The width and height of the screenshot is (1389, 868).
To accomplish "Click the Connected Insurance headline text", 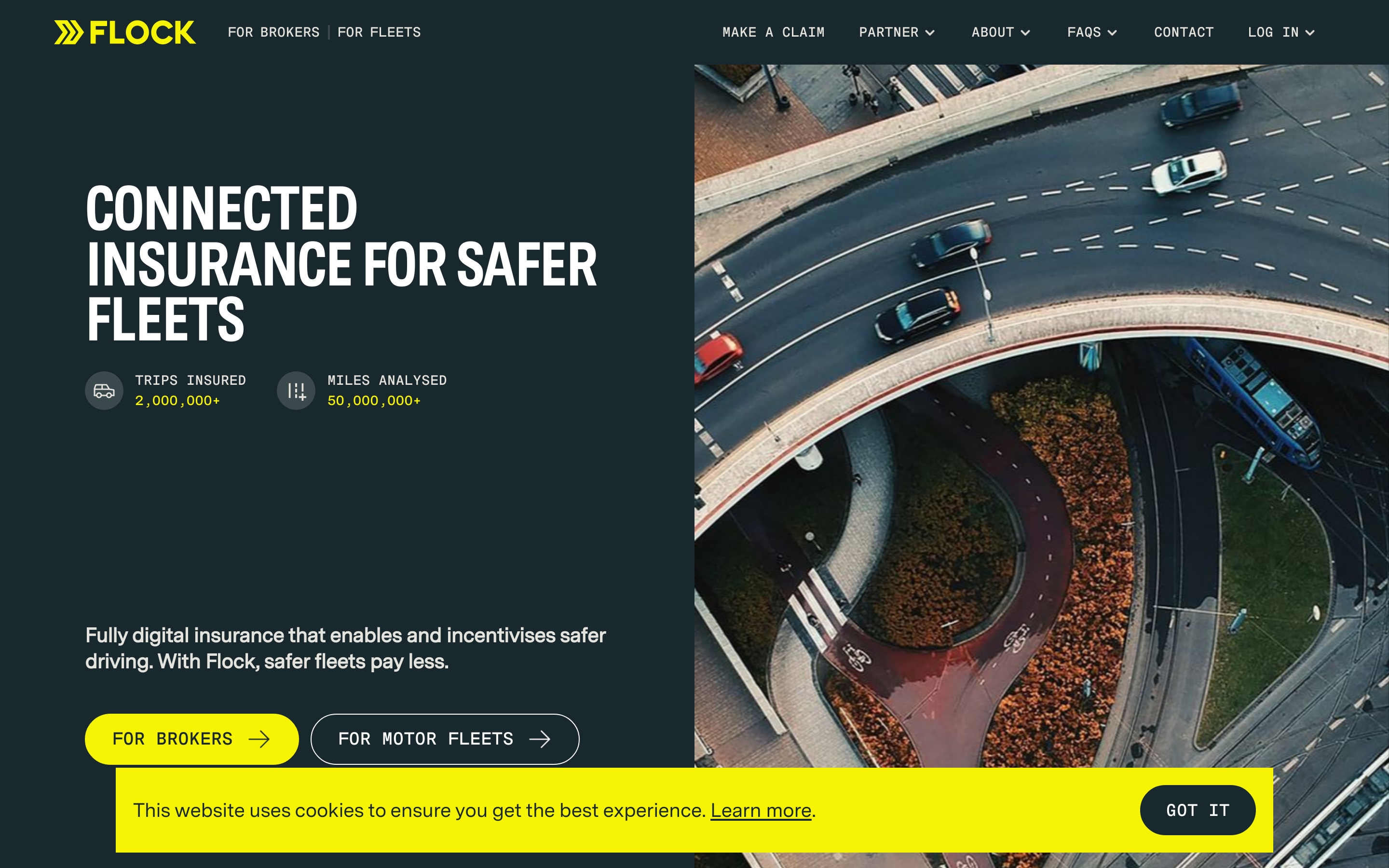I will pyautogui.click(x=341, y=263).
